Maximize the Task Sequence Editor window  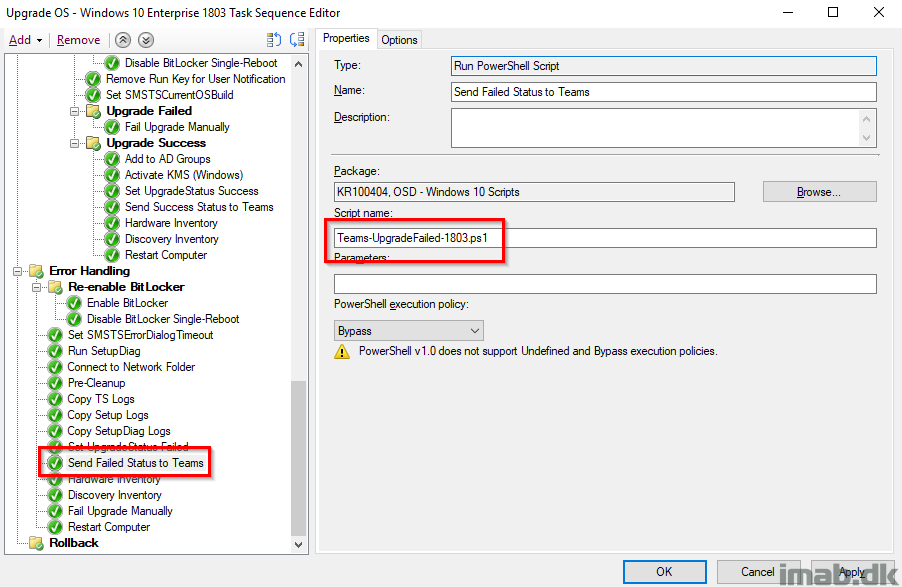pyautogui.click(x=833, y=12)
